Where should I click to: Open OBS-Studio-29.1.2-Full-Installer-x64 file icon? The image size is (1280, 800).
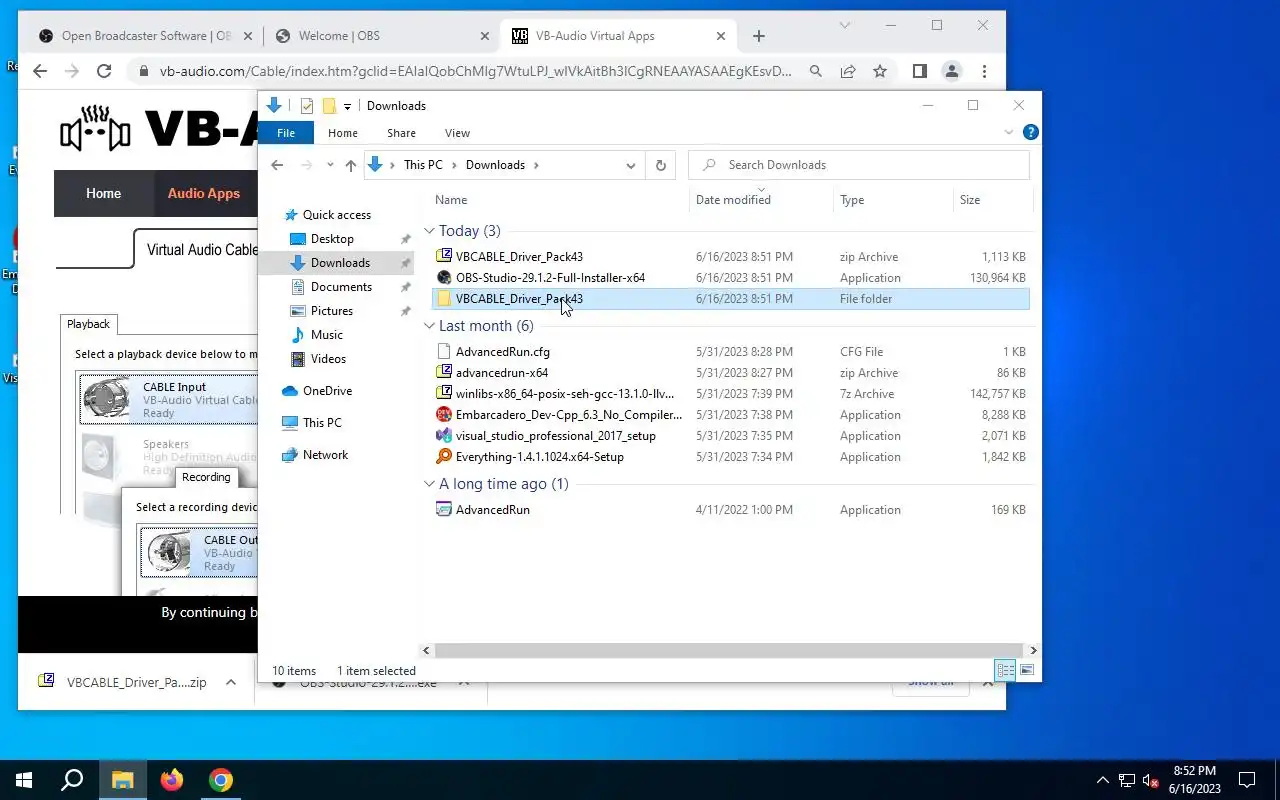click(x=445, y=278)
